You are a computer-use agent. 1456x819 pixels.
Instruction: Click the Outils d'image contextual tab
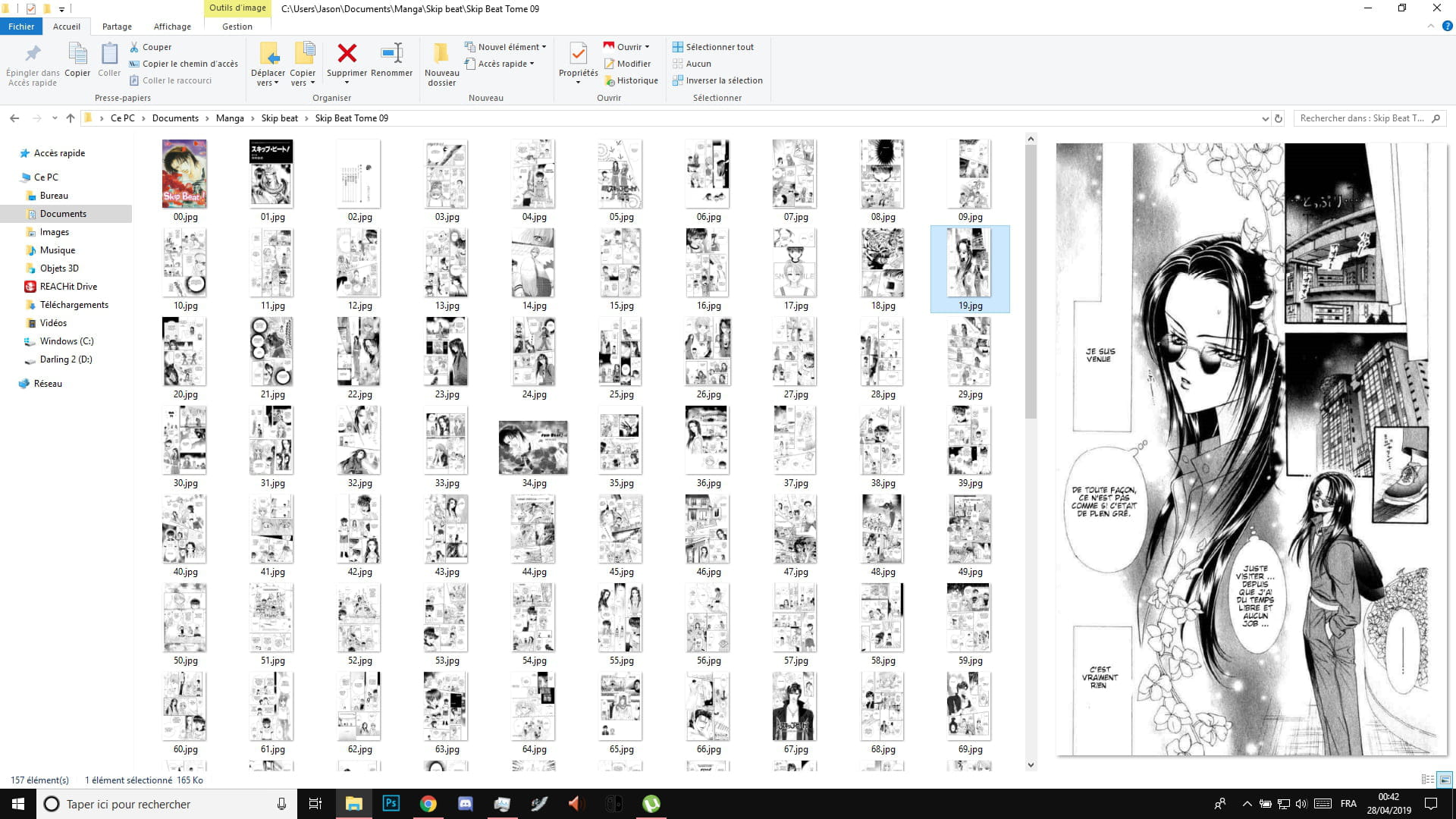237,8
